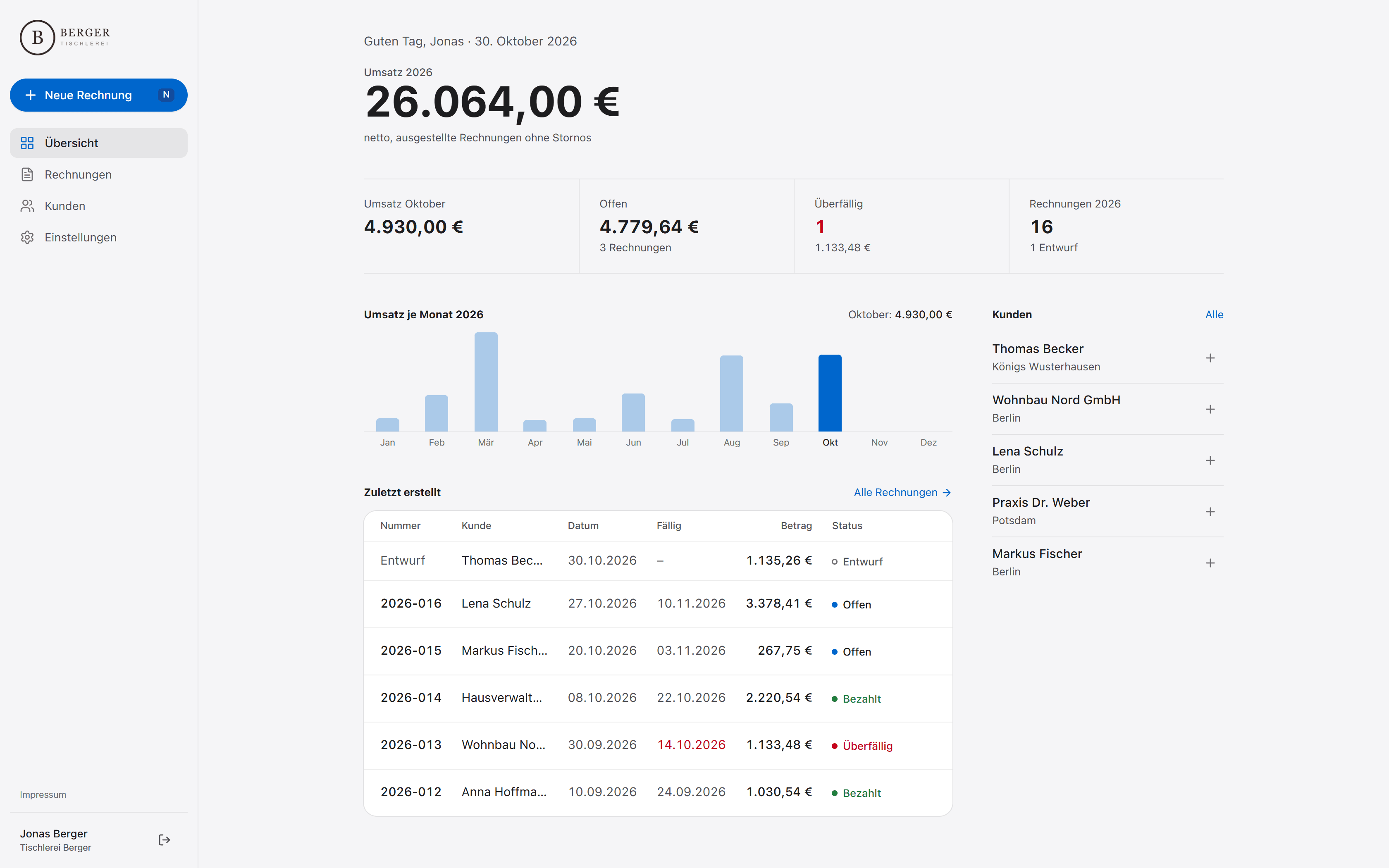Click the Einstellungen gear icon
This screenshot has height=868, width=1389.
click(27, 237)
